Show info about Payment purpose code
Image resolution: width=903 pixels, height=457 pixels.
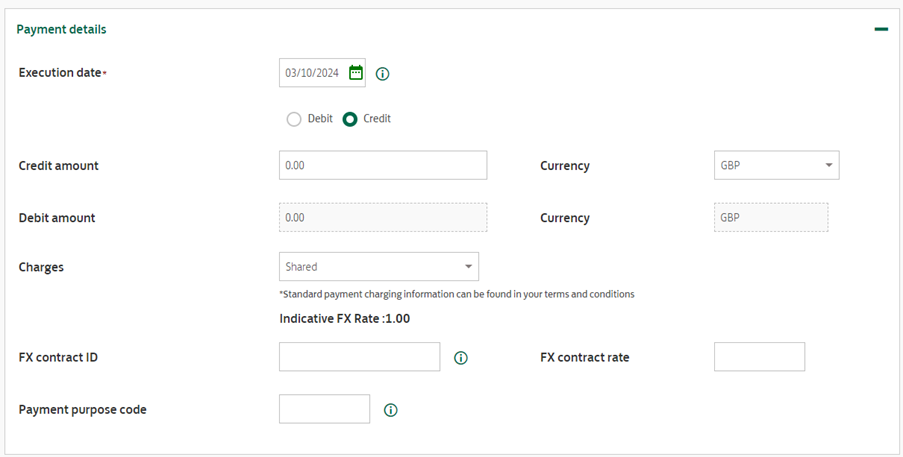click(390, 410)
